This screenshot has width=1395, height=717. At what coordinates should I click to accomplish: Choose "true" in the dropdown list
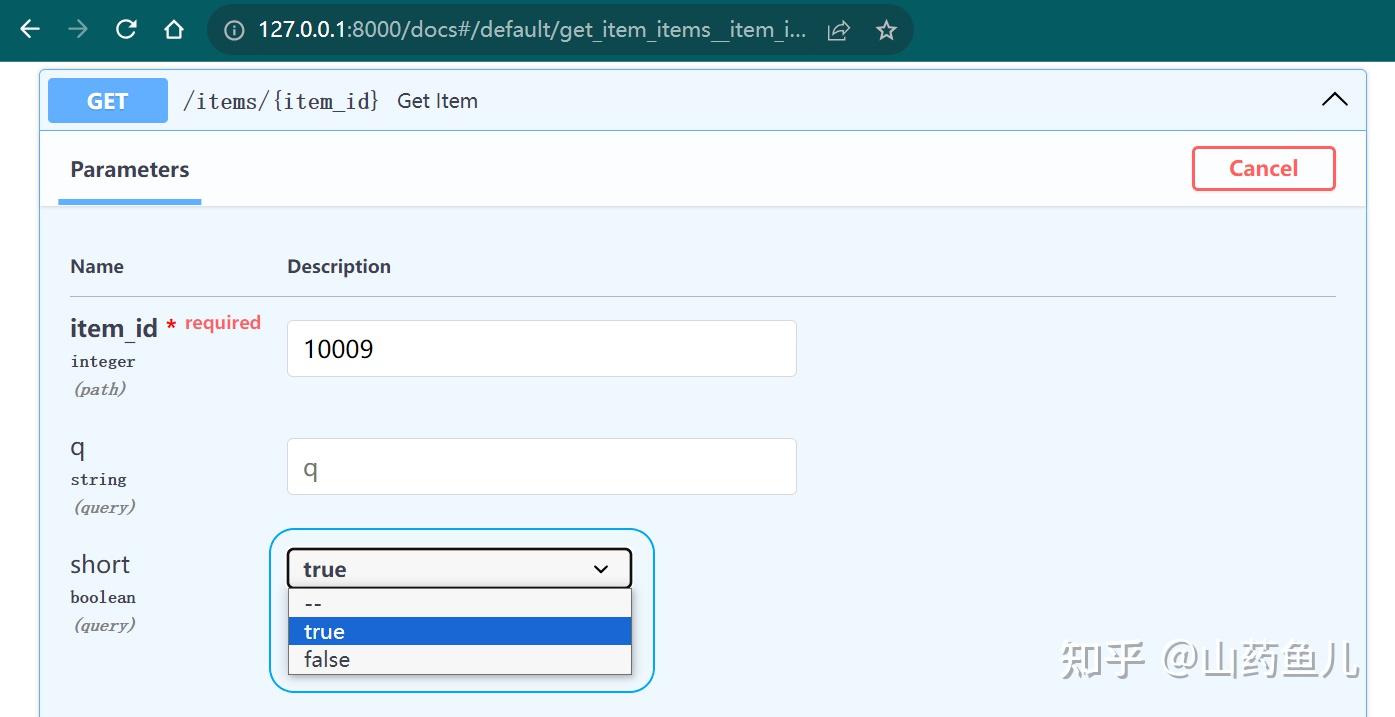(460, 631)
